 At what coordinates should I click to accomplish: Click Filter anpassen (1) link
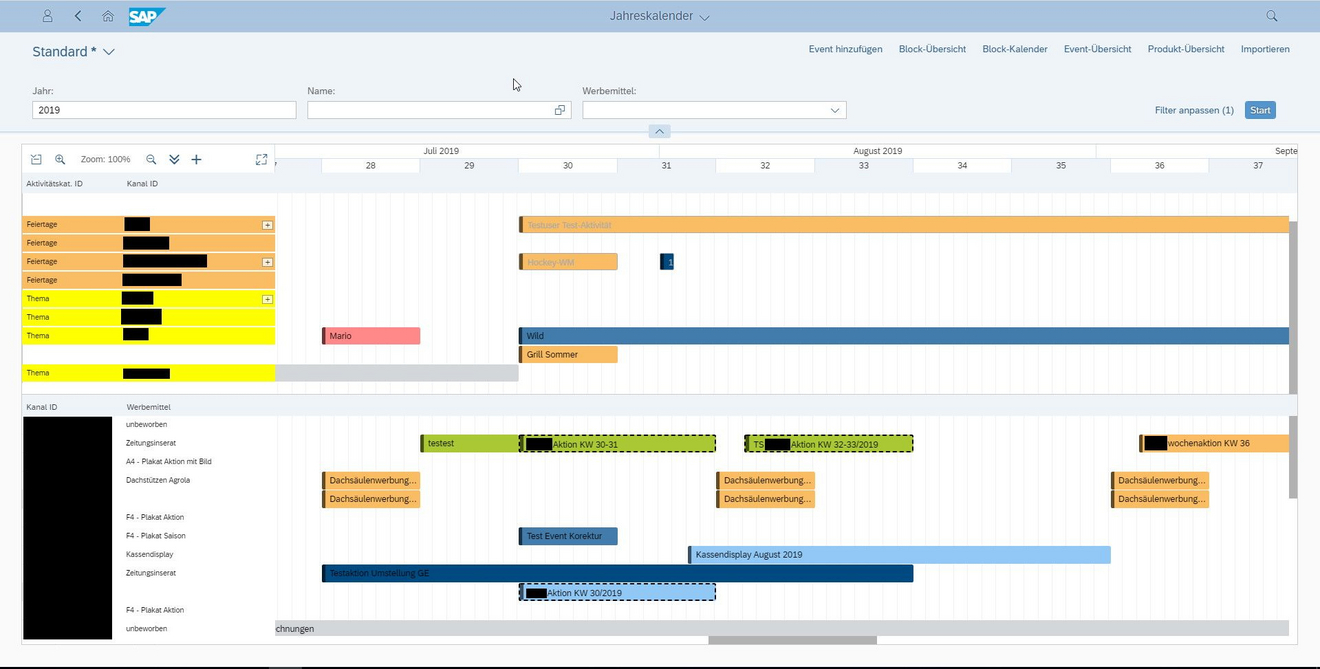(1194, 110)
